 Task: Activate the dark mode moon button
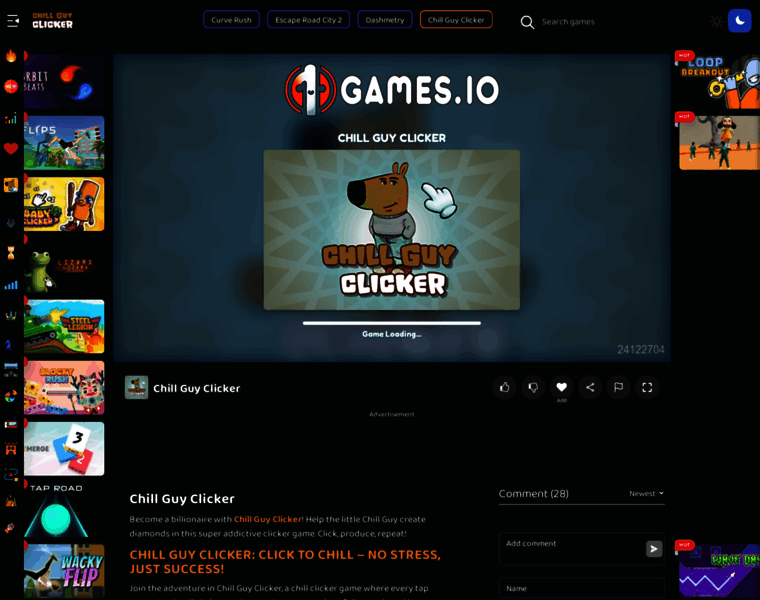(739, 21)
